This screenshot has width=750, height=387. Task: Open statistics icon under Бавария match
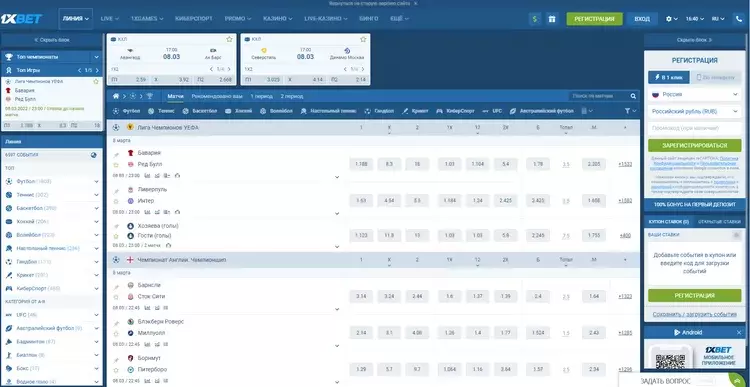pos(147,176)
